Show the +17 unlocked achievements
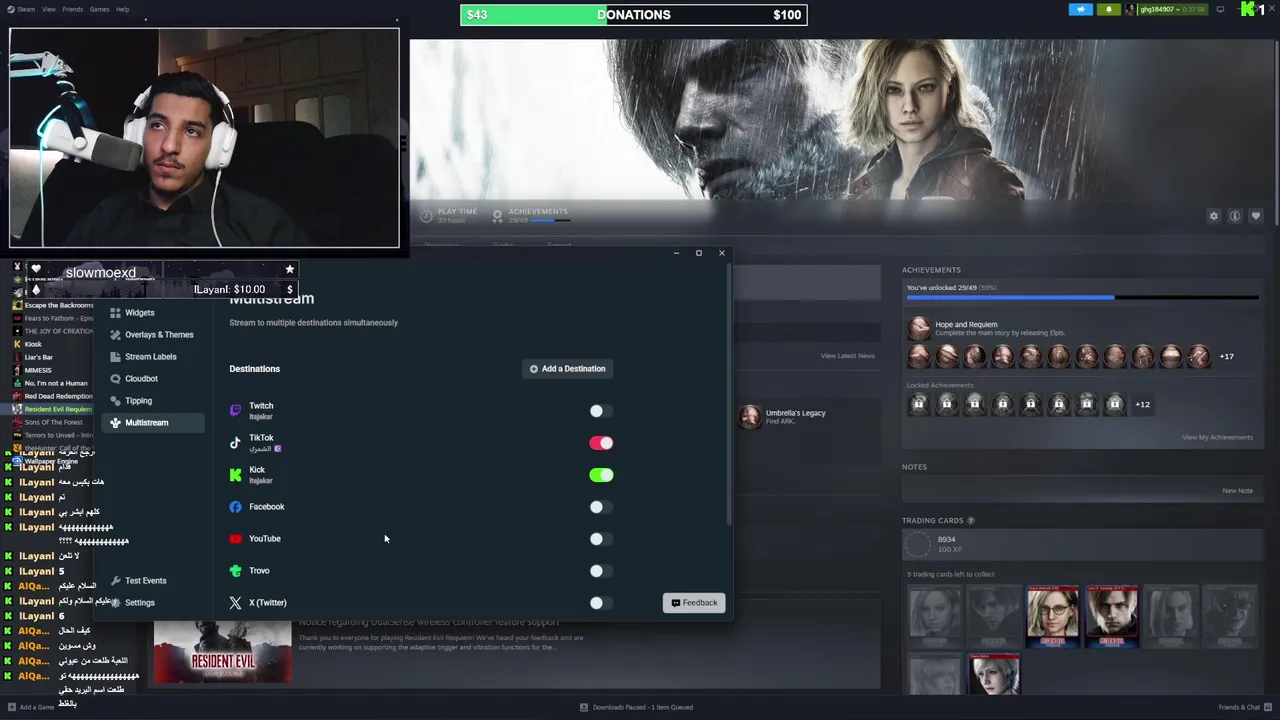Viewport: 1280px width, 720px height. 1226,356
